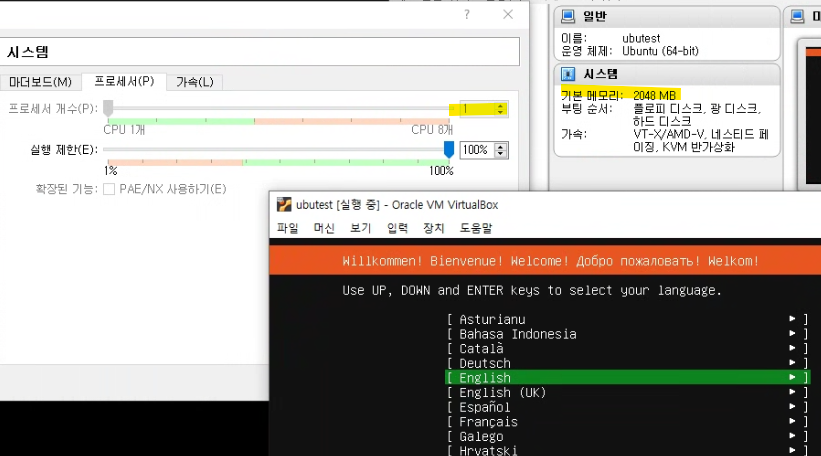Click the arrow at end of English row
The width and height of the screenshot is (821, 456).
coord(792,377)
